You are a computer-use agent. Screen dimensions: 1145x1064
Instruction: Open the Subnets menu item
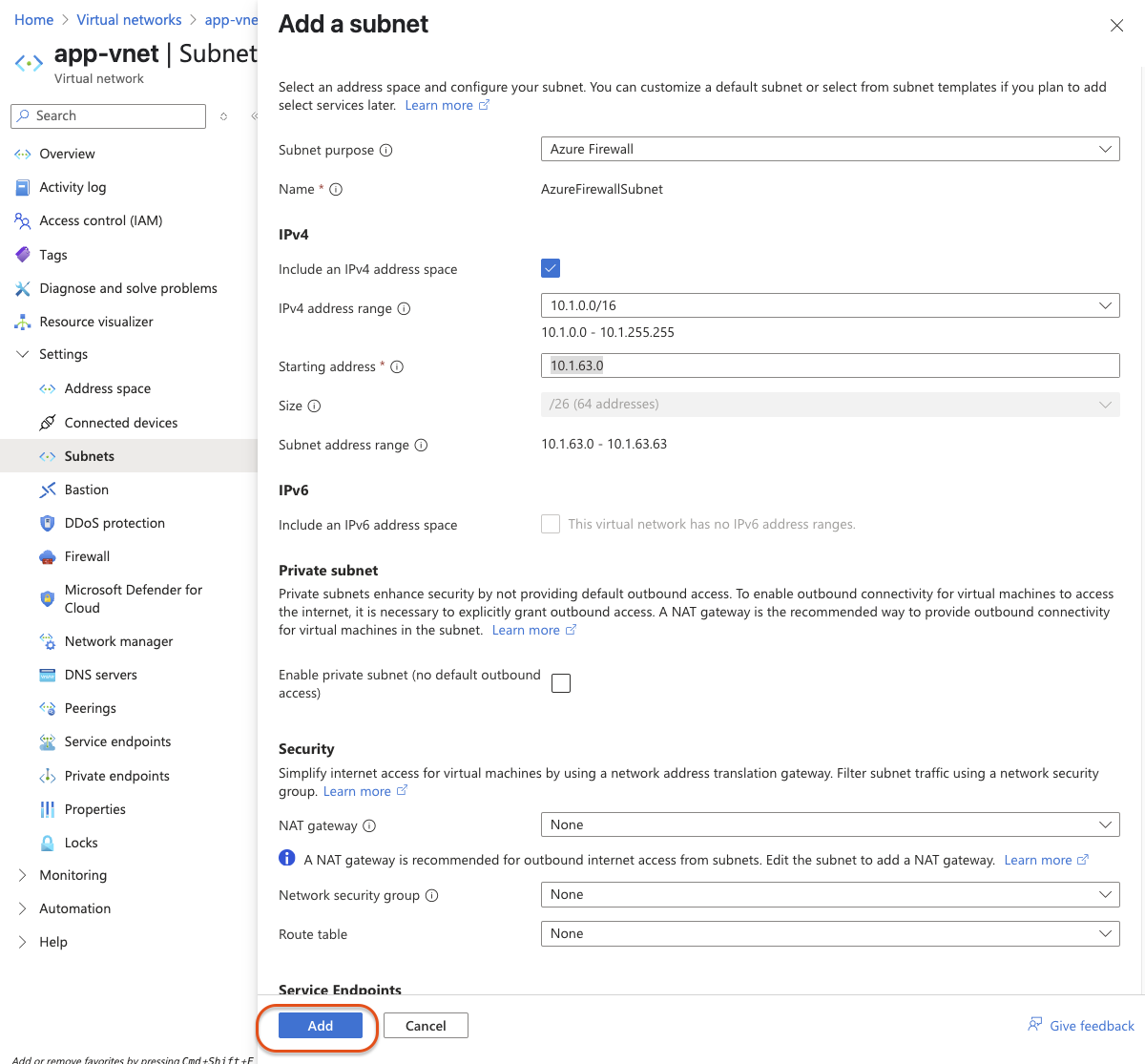(129, 456)
